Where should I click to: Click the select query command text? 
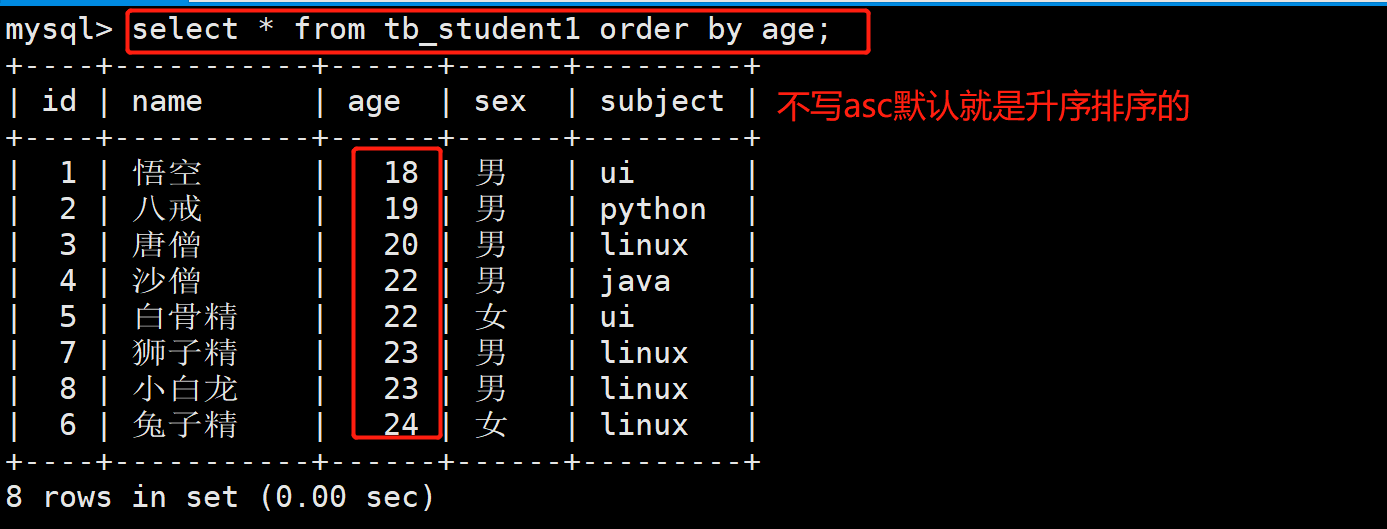tap(481, 30)
